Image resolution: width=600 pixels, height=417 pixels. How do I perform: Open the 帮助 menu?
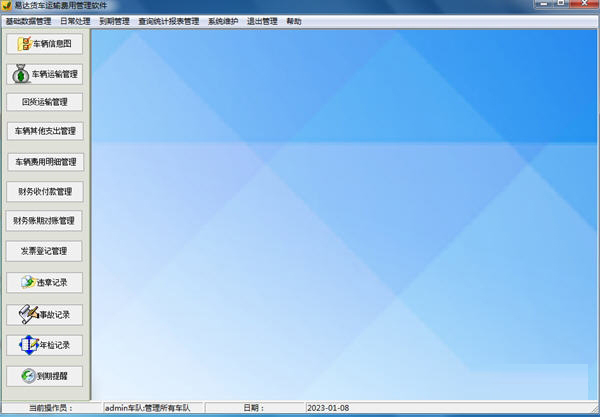pos(294,21)
